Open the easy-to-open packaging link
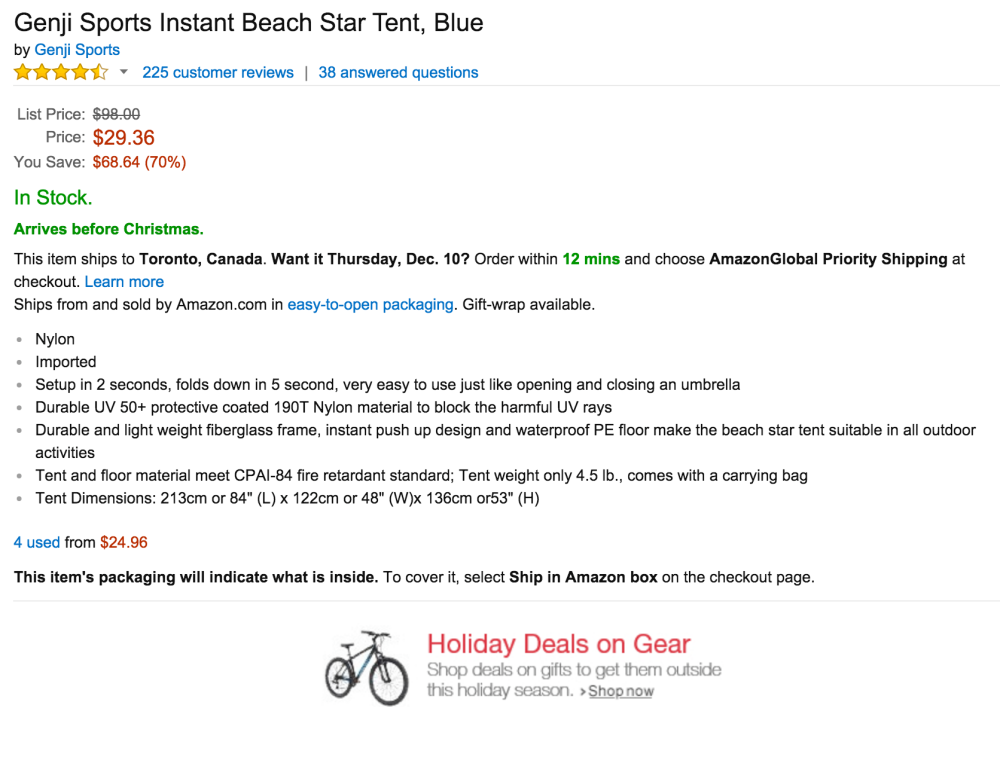 pos(370,304)
